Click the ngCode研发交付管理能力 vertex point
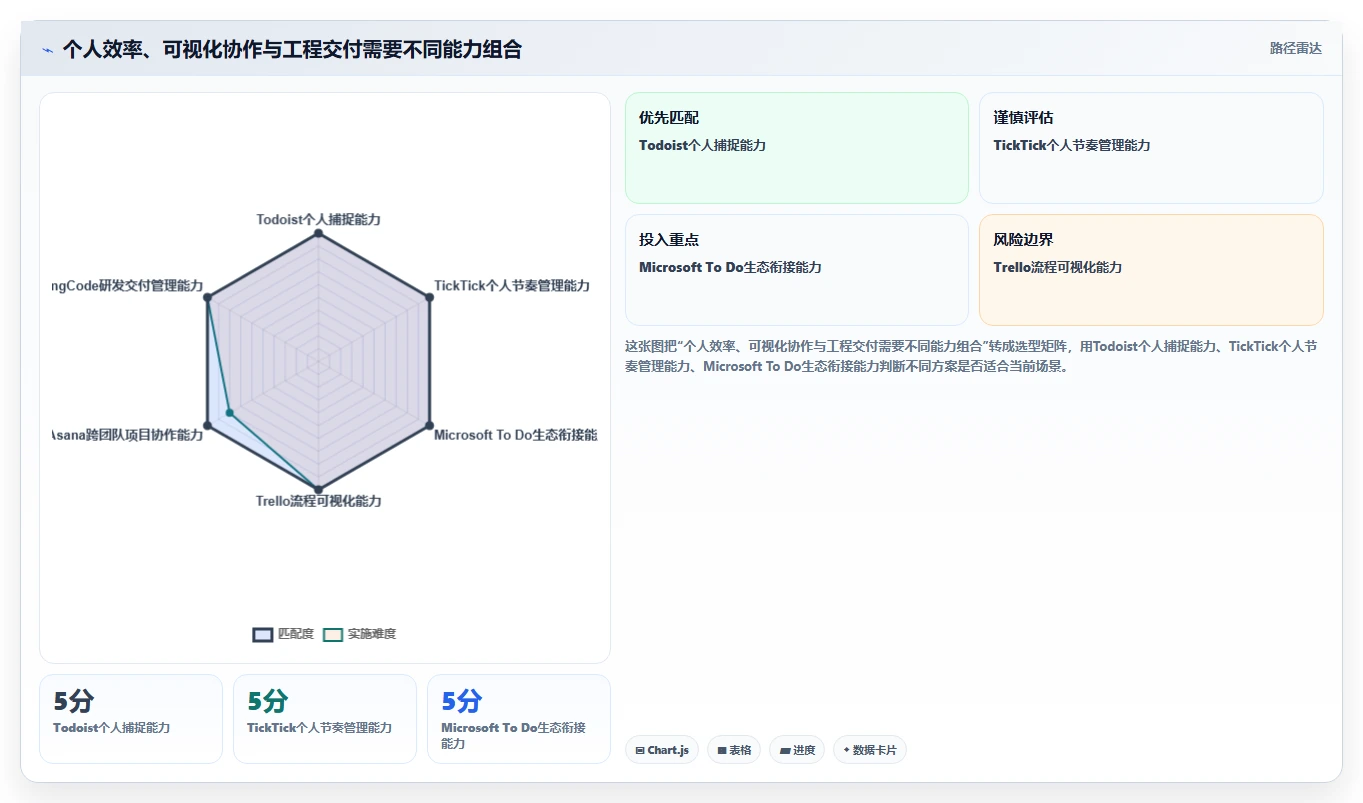The height and width of the screenshot is (803, 1363). (207, 297)
